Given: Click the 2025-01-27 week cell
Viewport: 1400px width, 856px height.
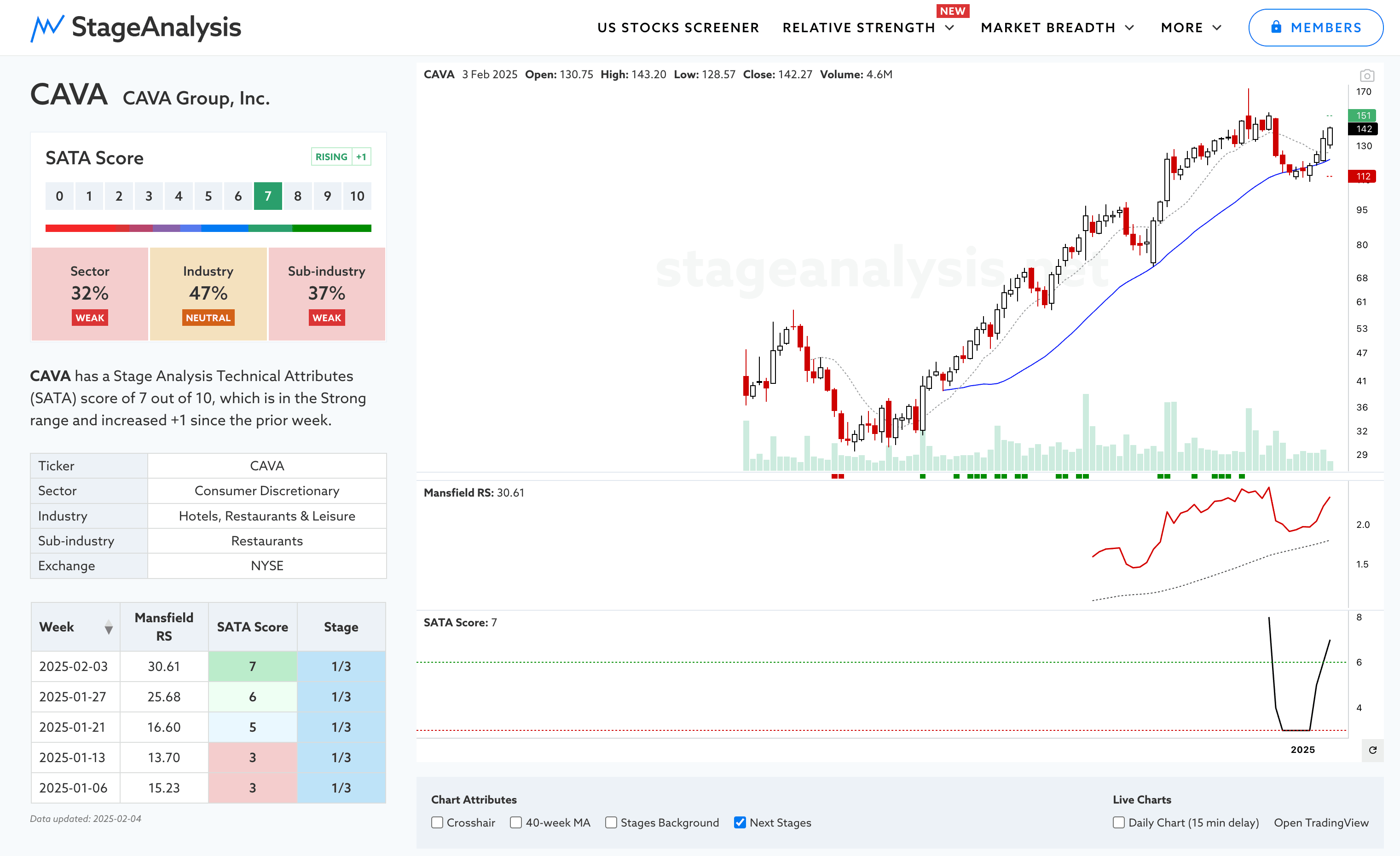Looking at the screenshot, I should tap(75, 697).
